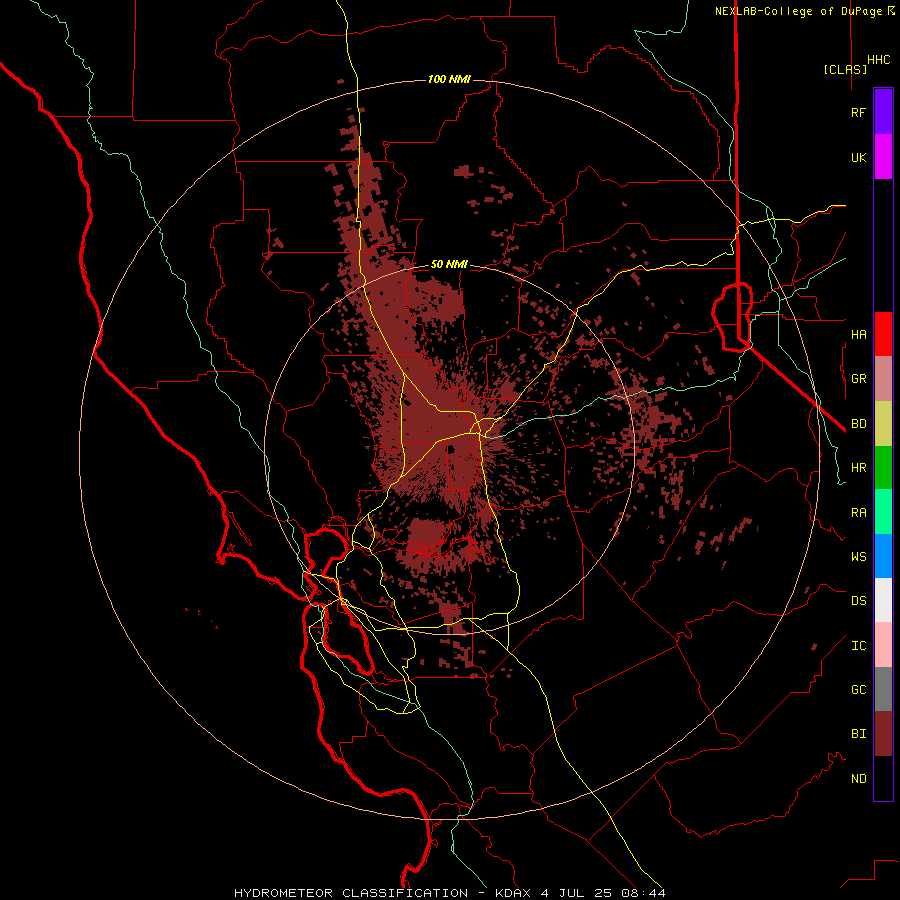900x900 pixels.
Task: Click the WS legend label
Action: click(x=859, y=556)
